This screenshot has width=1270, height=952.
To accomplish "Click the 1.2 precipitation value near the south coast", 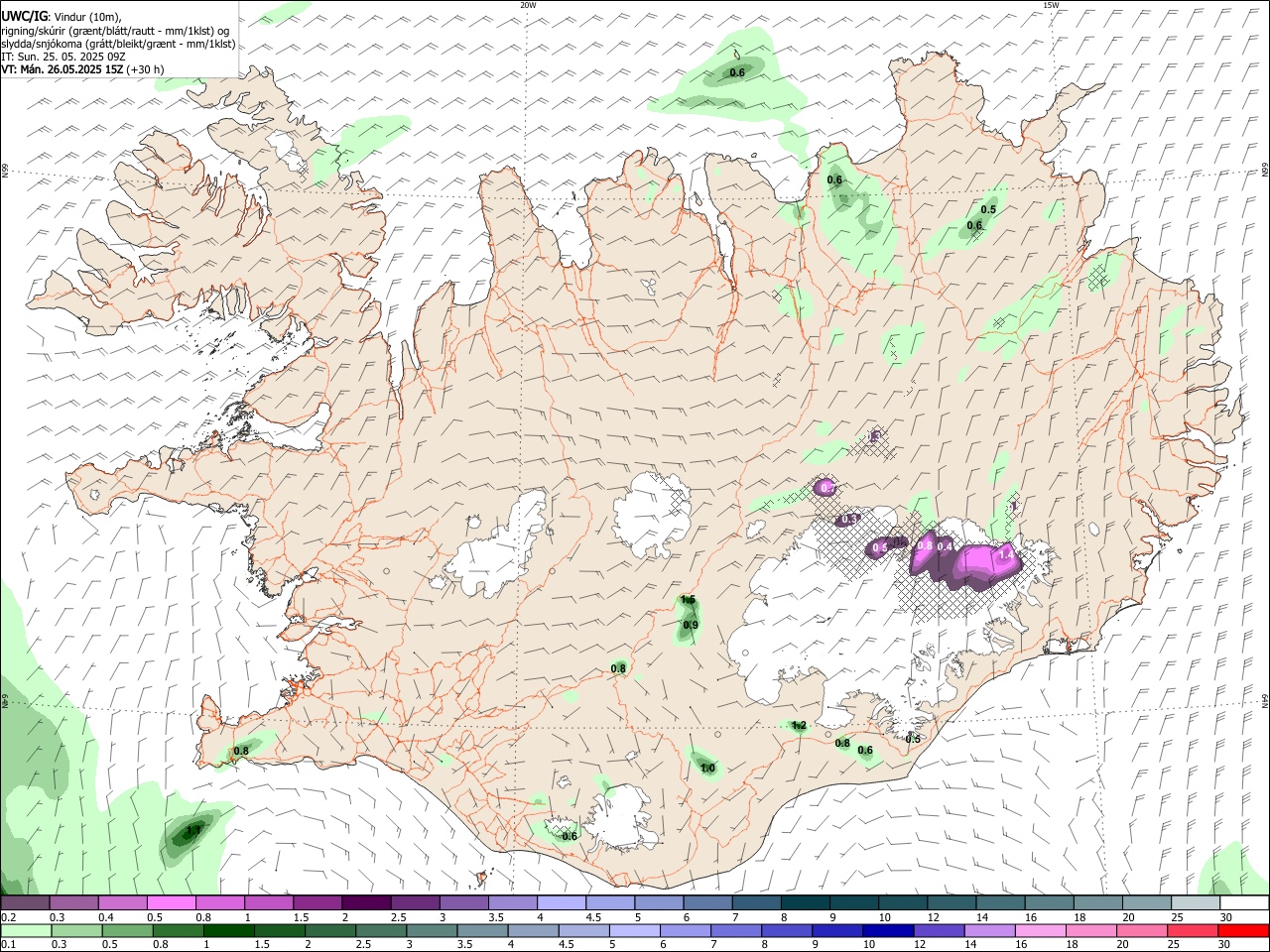I will [x=799, y=726].
